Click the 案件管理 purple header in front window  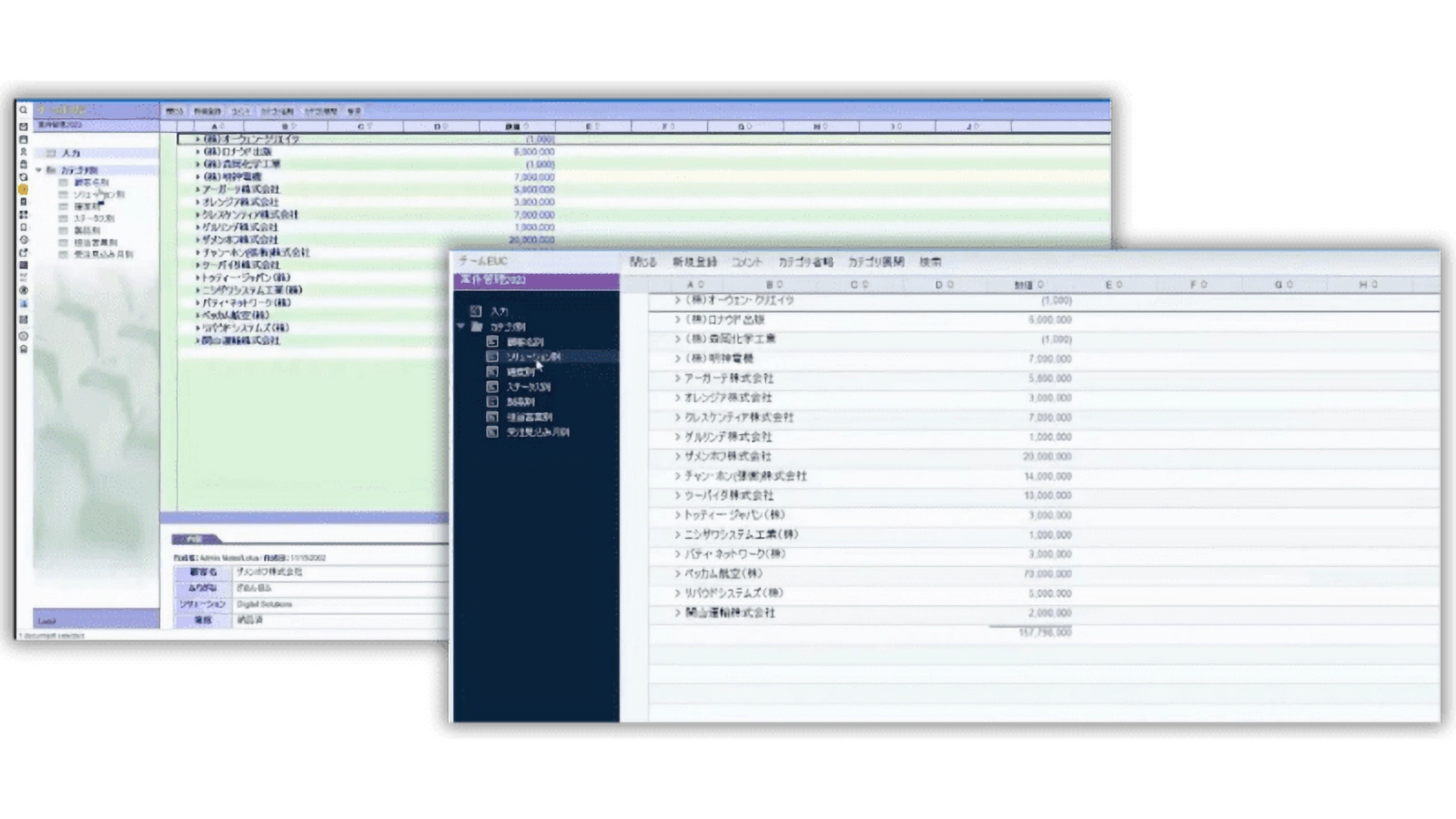click(537, 280)
